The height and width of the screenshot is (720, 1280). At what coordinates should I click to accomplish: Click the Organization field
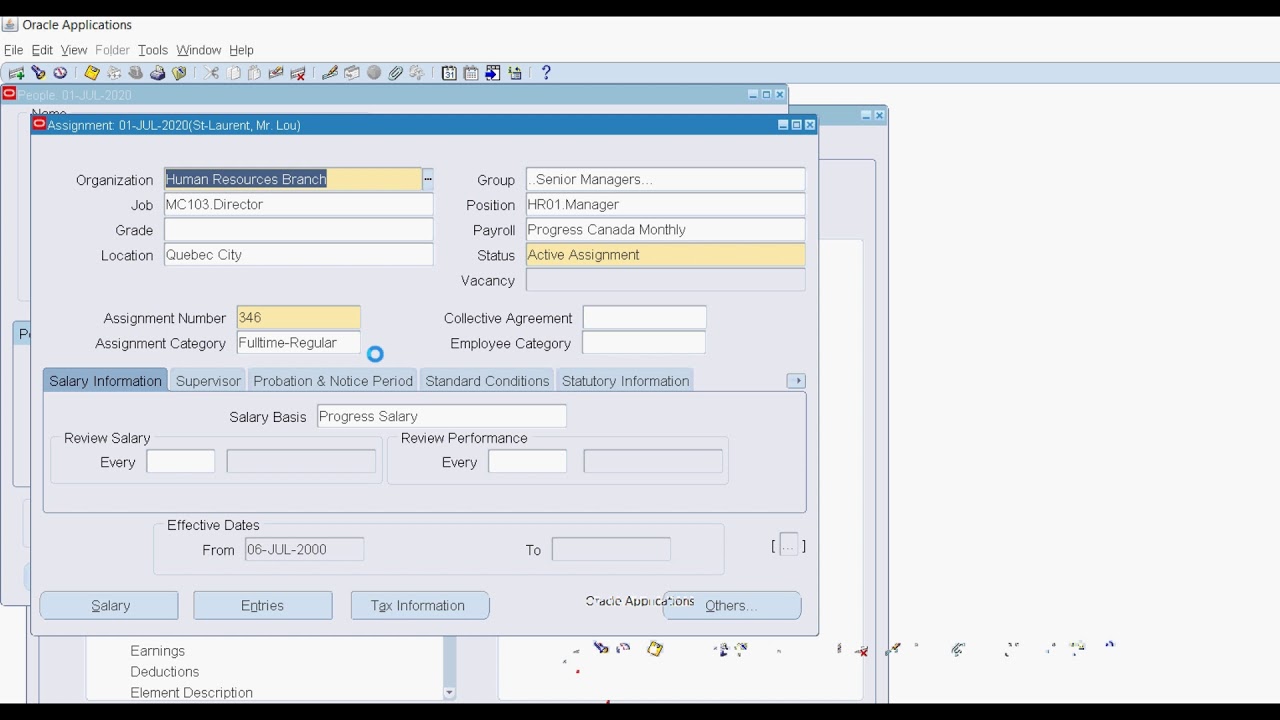coord(293,180)
